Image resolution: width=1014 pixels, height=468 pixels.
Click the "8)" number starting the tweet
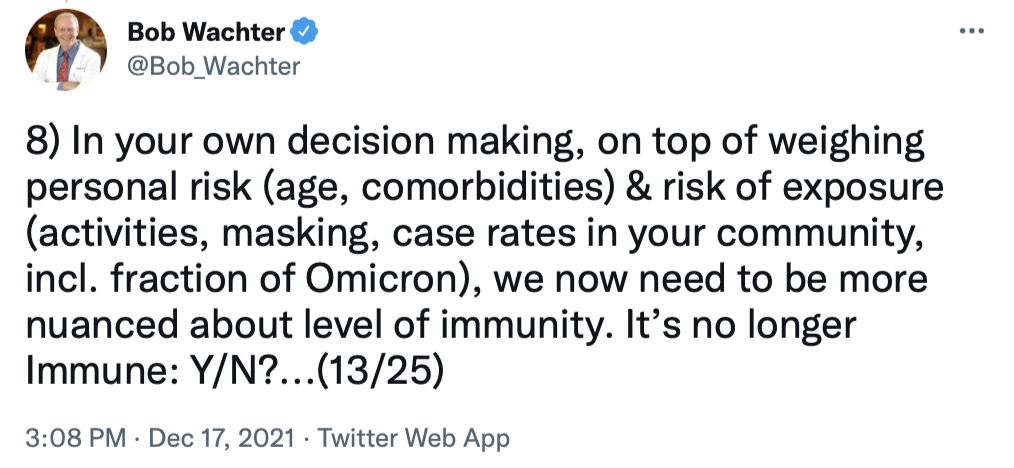tap(45, 144)
